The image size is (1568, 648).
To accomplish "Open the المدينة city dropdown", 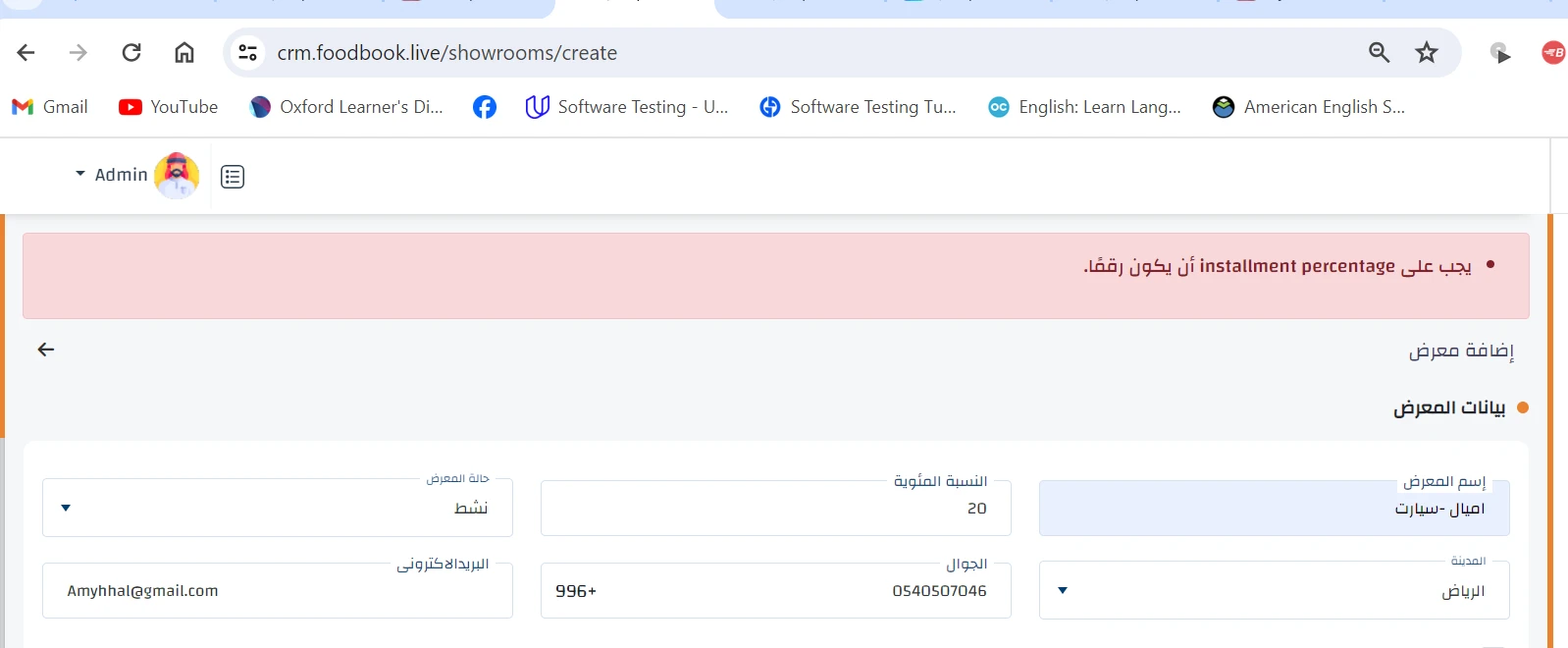I will [1274, 591].
